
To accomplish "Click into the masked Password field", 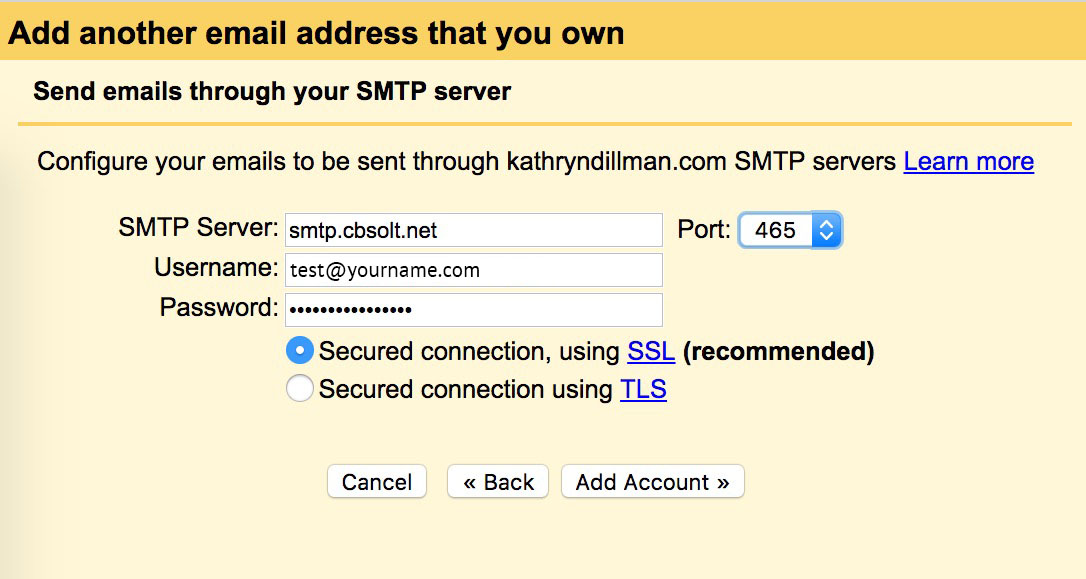I will click(473, 310).
